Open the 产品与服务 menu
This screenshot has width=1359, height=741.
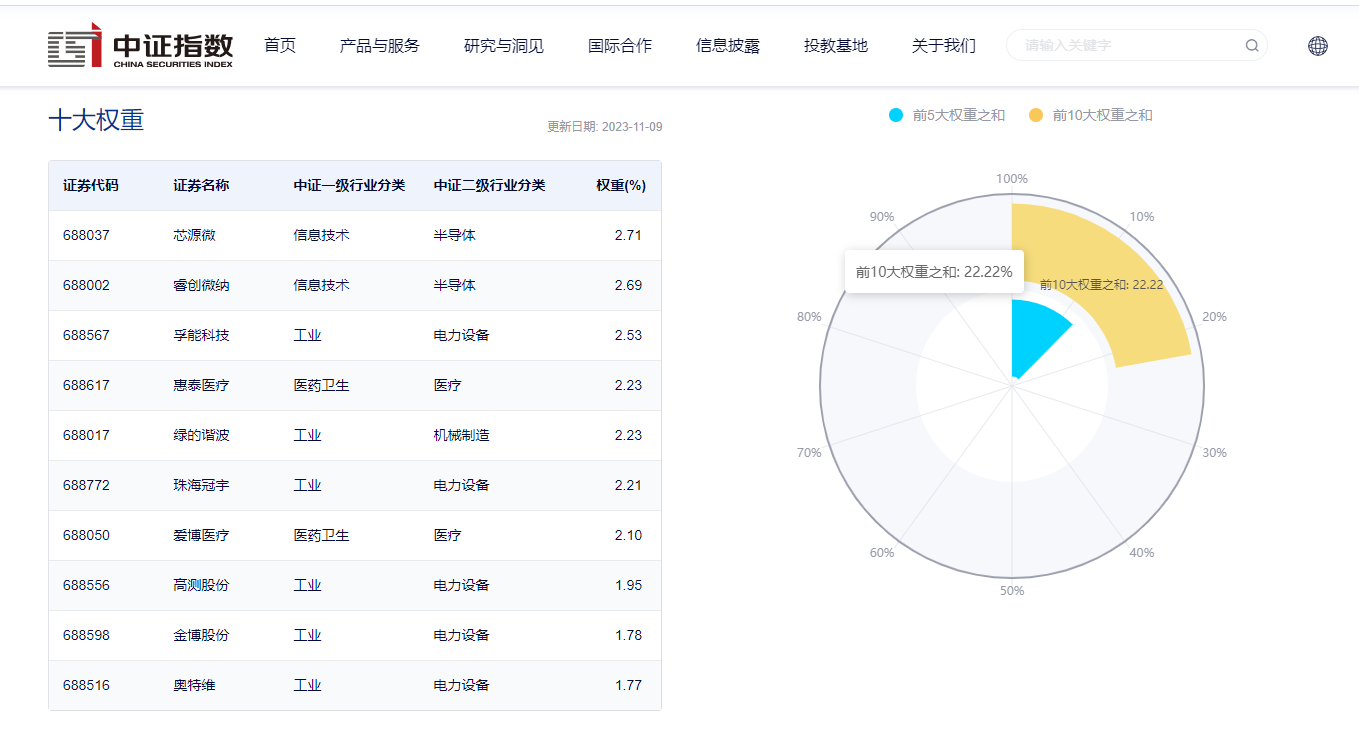pos(378,45)
